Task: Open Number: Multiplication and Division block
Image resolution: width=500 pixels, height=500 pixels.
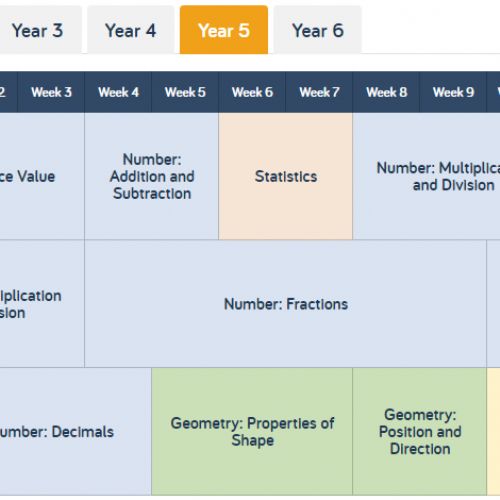Action: 427,176
